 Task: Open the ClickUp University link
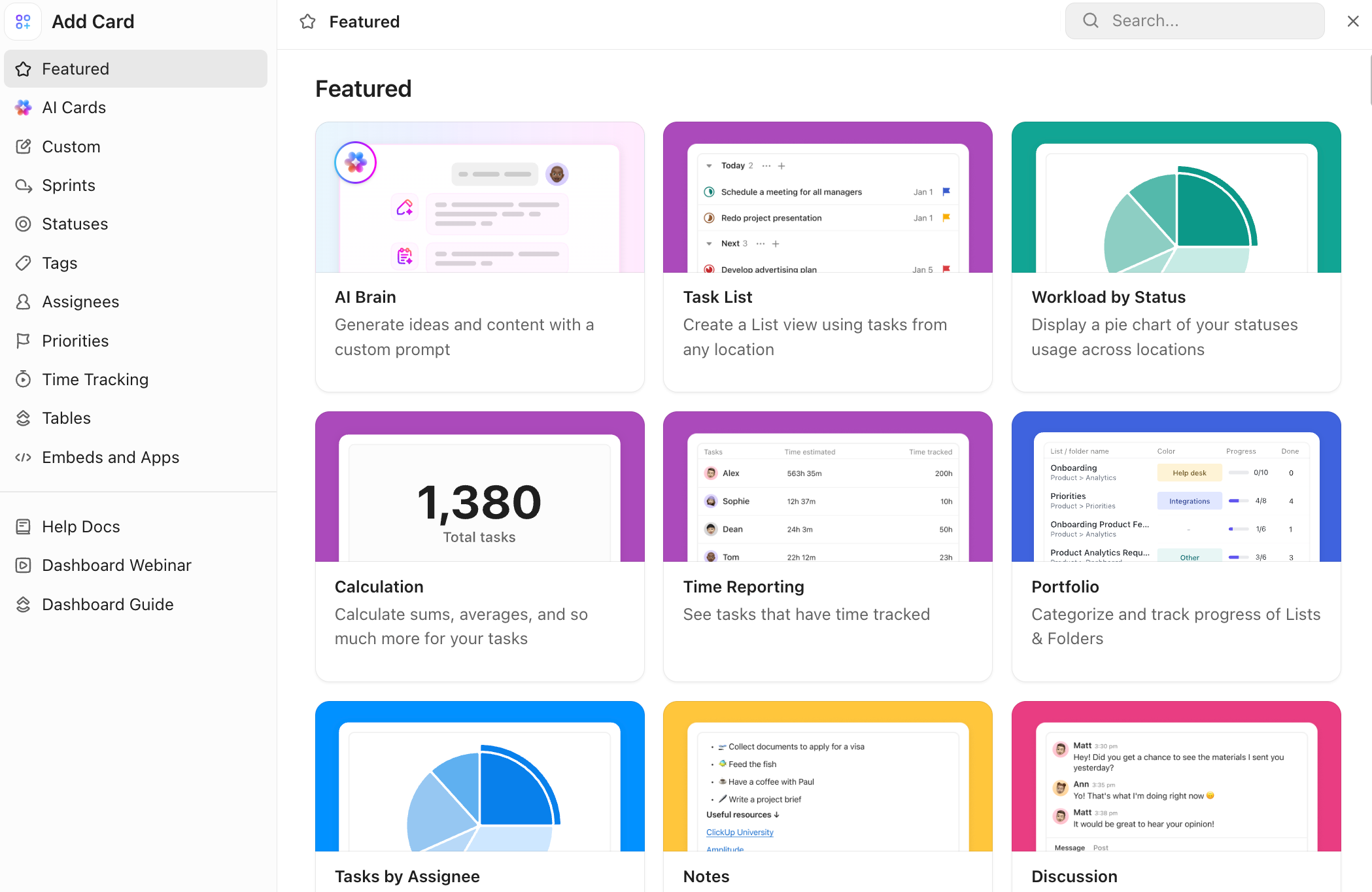(740, 832)
